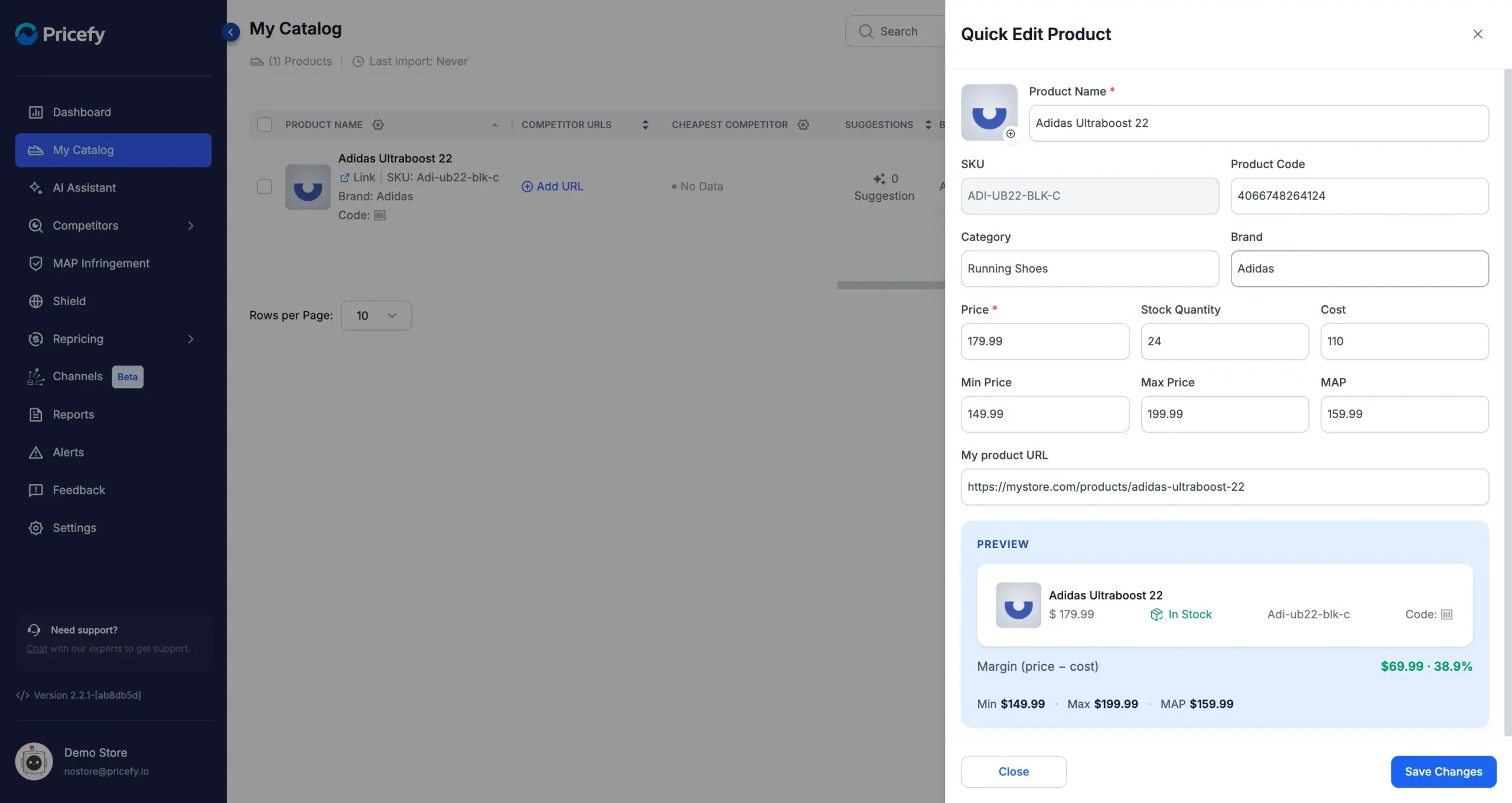Click the Cost field
Viewport: 1512px width, 803px height.
tap(1405, 341)
